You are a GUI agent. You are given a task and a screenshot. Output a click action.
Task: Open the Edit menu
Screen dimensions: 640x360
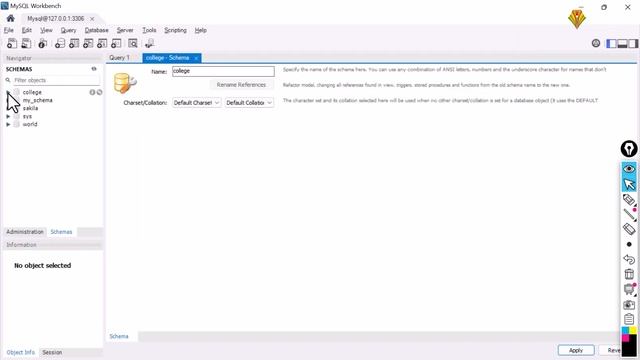27,30
